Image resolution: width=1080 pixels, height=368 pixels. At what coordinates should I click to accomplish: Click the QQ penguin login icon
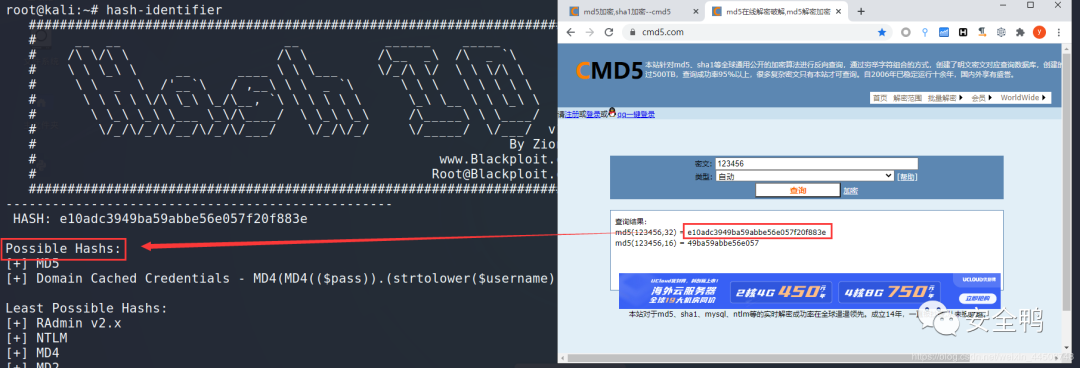612,113
